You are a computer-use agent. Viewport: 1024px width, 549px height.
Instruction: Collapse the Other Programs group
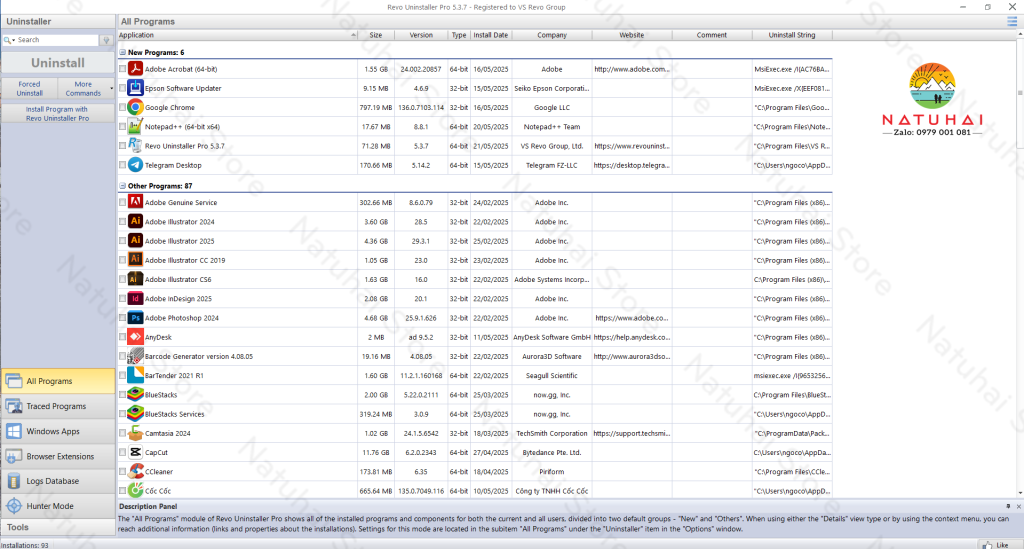coord(122,186)
